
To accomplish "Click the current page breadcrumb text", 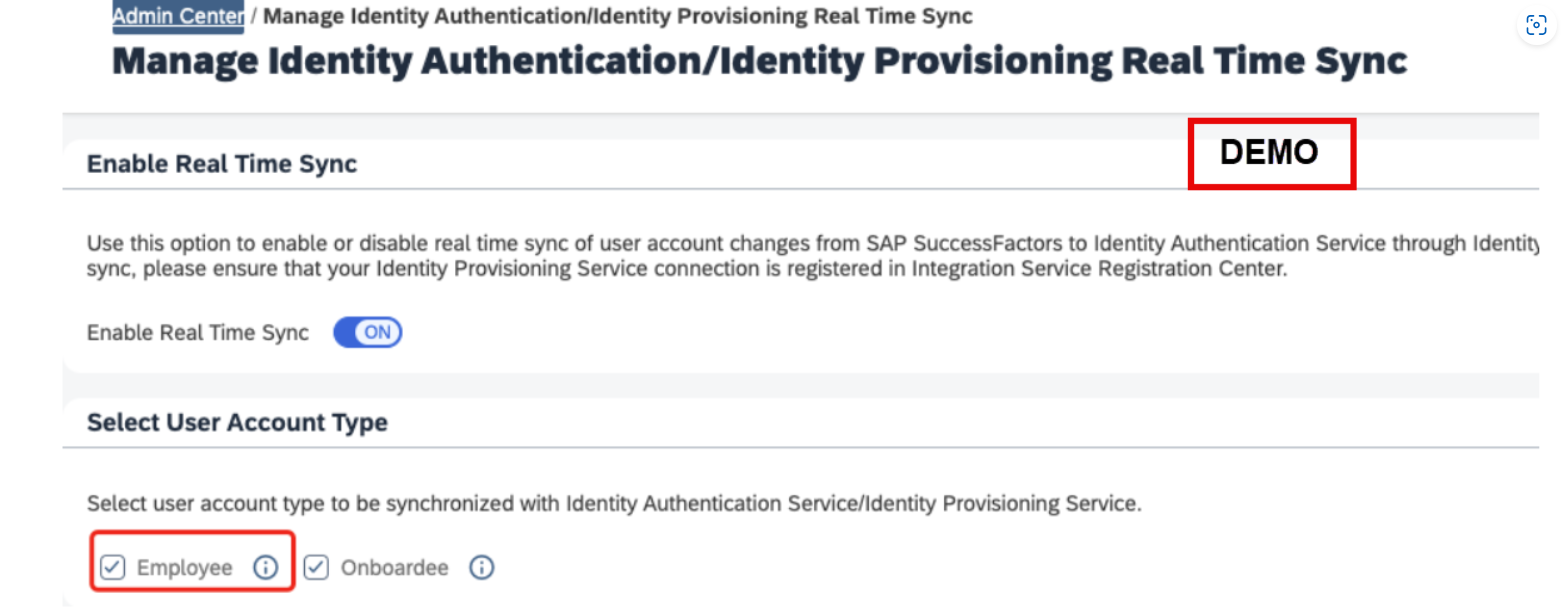I will click(x=618, y=16).
